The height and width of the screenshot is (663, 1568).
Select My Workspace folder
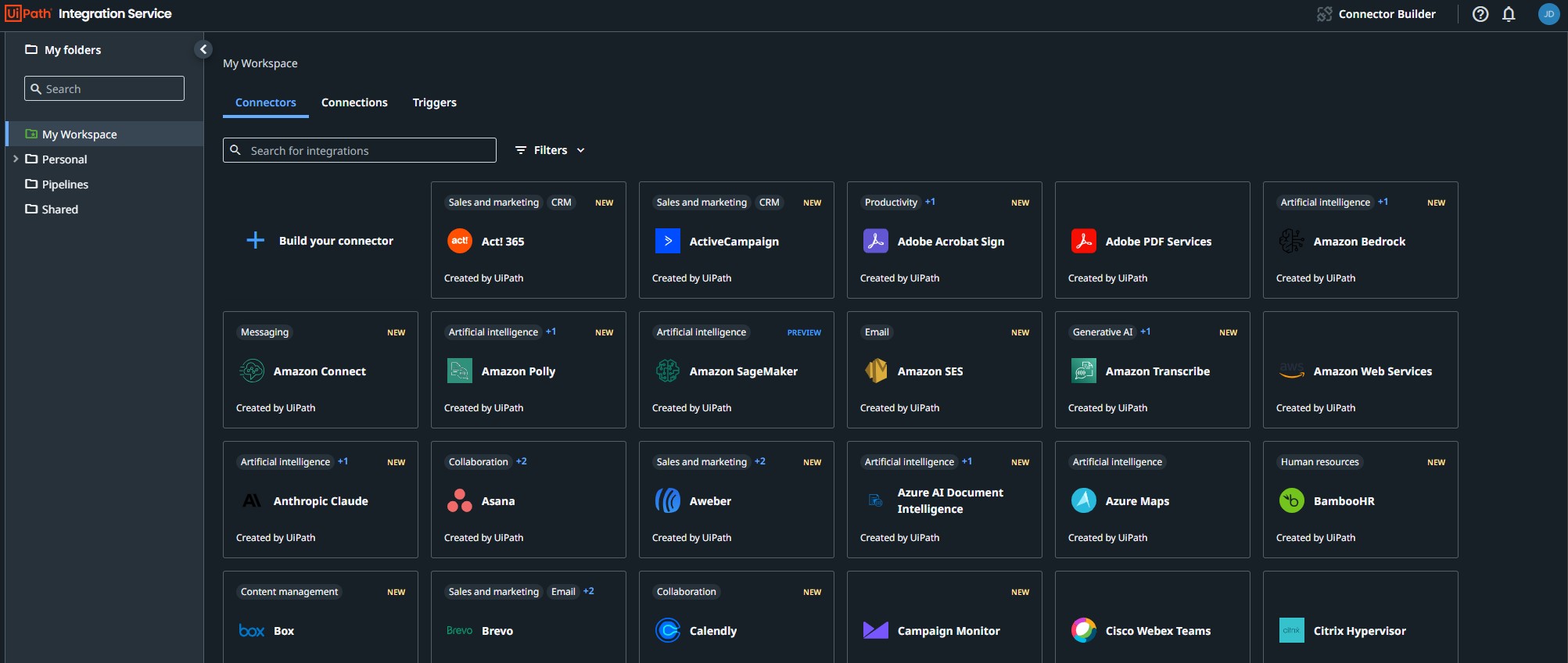click(x=105, y=134)
